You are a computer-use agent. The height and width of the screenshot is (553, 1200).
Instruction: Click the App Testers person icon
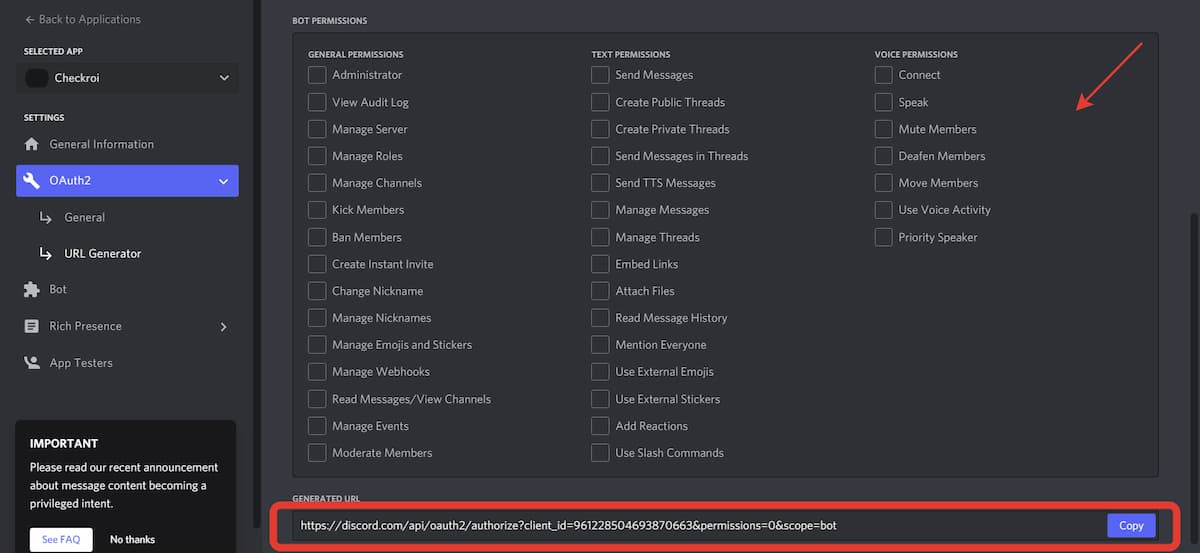tap(32, 363)
